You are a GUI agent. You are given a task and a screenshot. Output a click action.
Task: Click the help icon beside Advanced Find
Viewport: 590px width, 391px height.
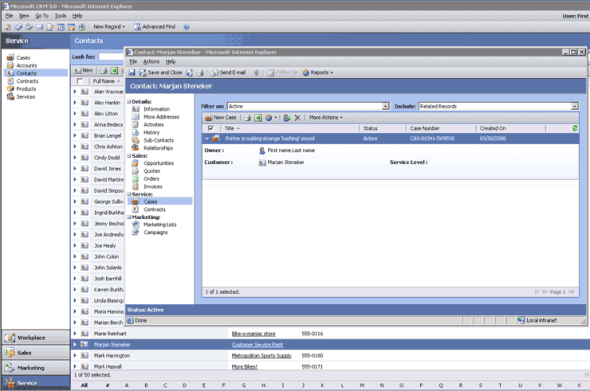tap(186, 27)
